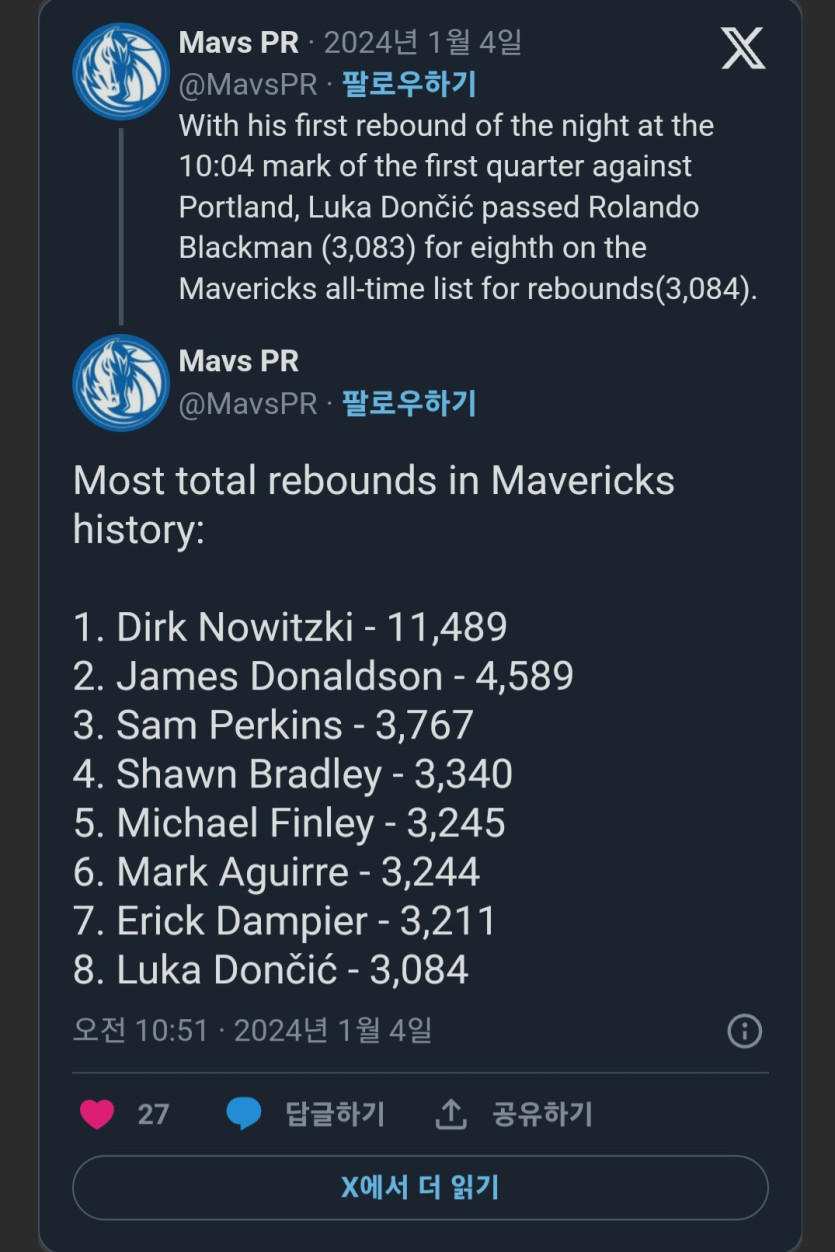
Task: Like the tweet with the heart icon
Action: [97, 1114]
